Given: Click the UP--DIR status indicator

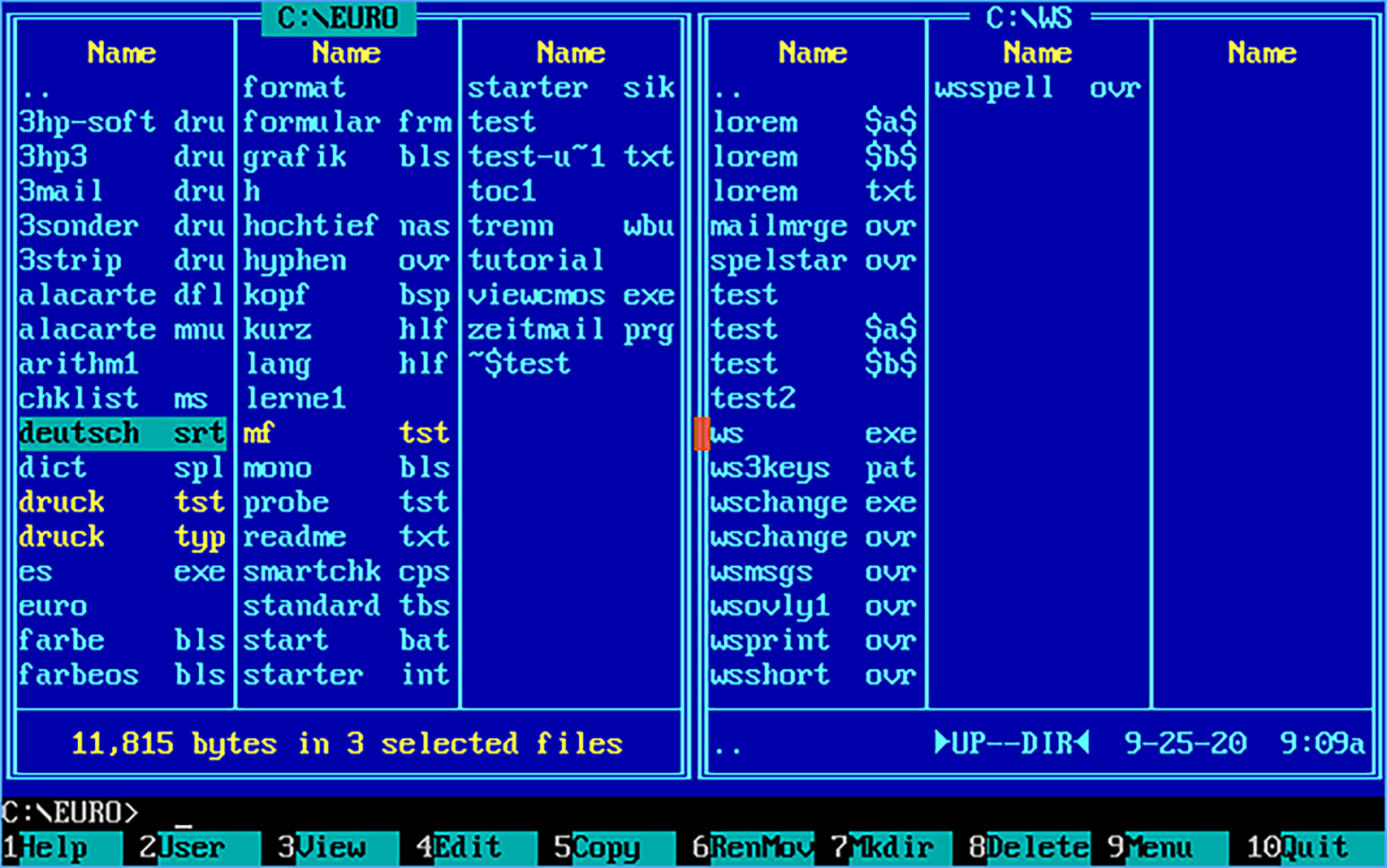Looking at the screenshot, I should tap(1011, 743).
